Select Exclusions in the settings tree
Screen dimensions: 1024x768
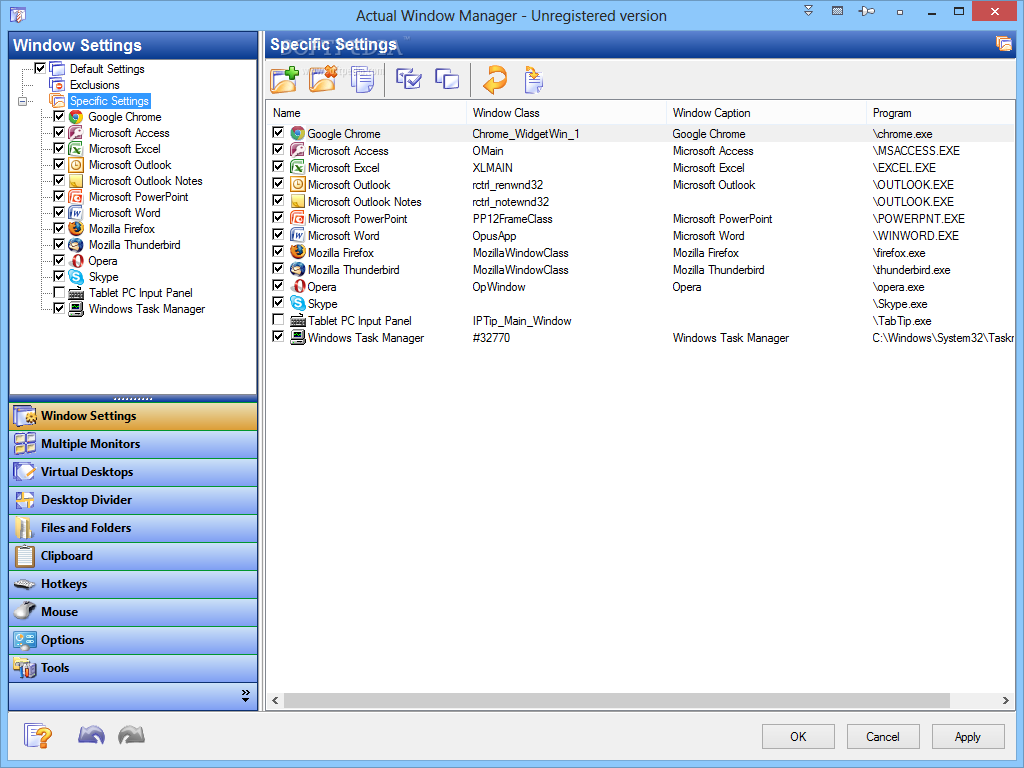point(95,85)
